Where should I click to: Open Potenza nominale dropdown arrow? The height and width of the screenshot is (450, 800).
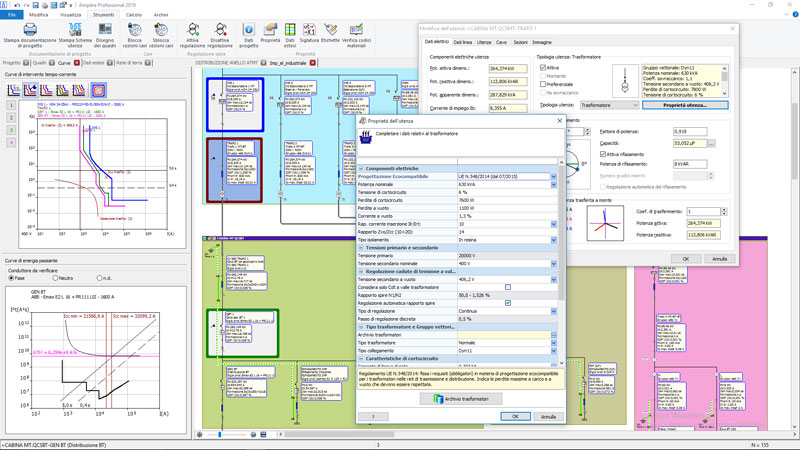point(554,184)
